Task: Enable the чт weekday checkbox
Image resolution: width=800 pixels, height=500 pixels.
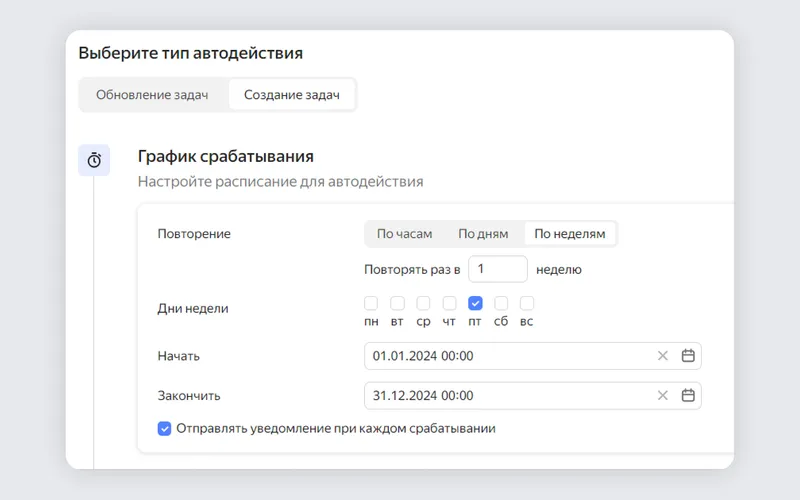Action: point(449,303)
